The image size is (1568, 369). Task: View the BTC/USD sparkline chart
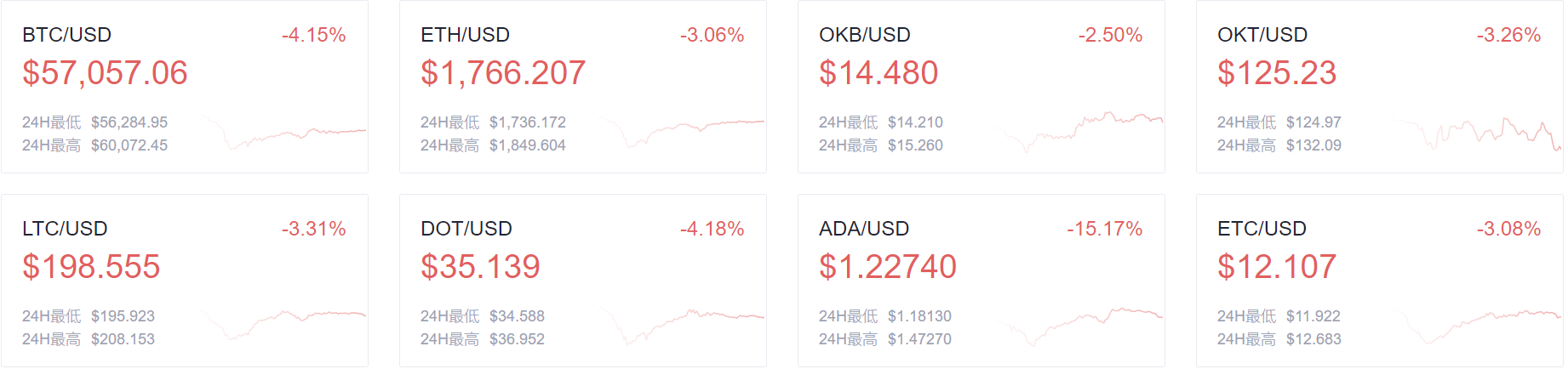[x=283, y=133]
